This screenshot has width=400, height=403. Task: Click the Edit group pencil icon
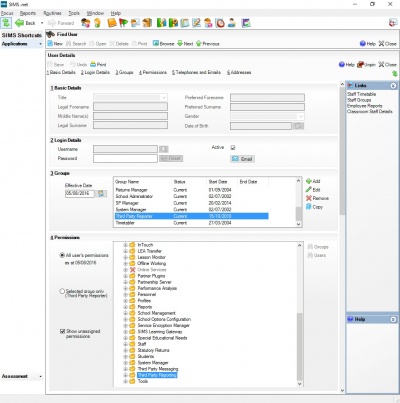click(309, 190)
